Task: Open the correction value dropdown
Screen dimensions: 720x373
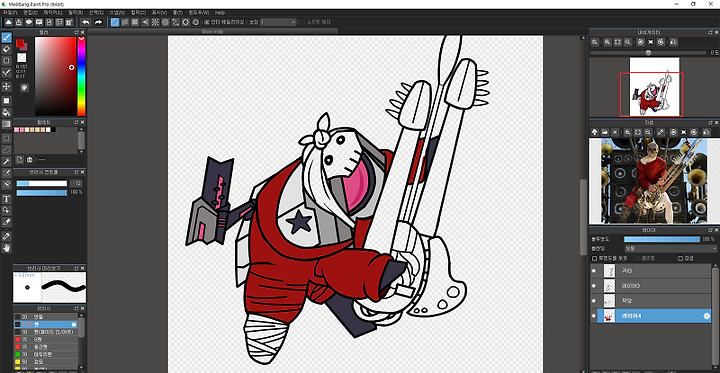Action: tap(278, 22)
